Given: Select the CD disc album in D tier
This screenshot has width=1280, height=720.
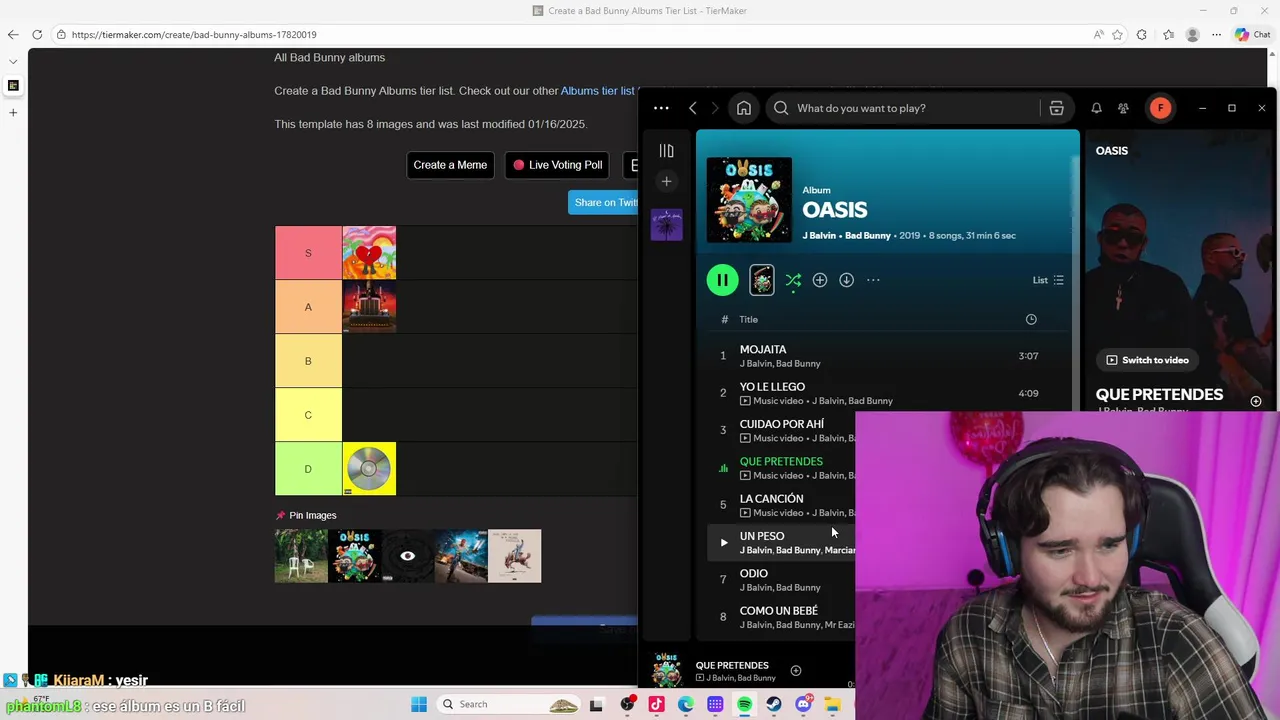Looking at the screenshot, I should pyautogui.click(x=369, y=469).
